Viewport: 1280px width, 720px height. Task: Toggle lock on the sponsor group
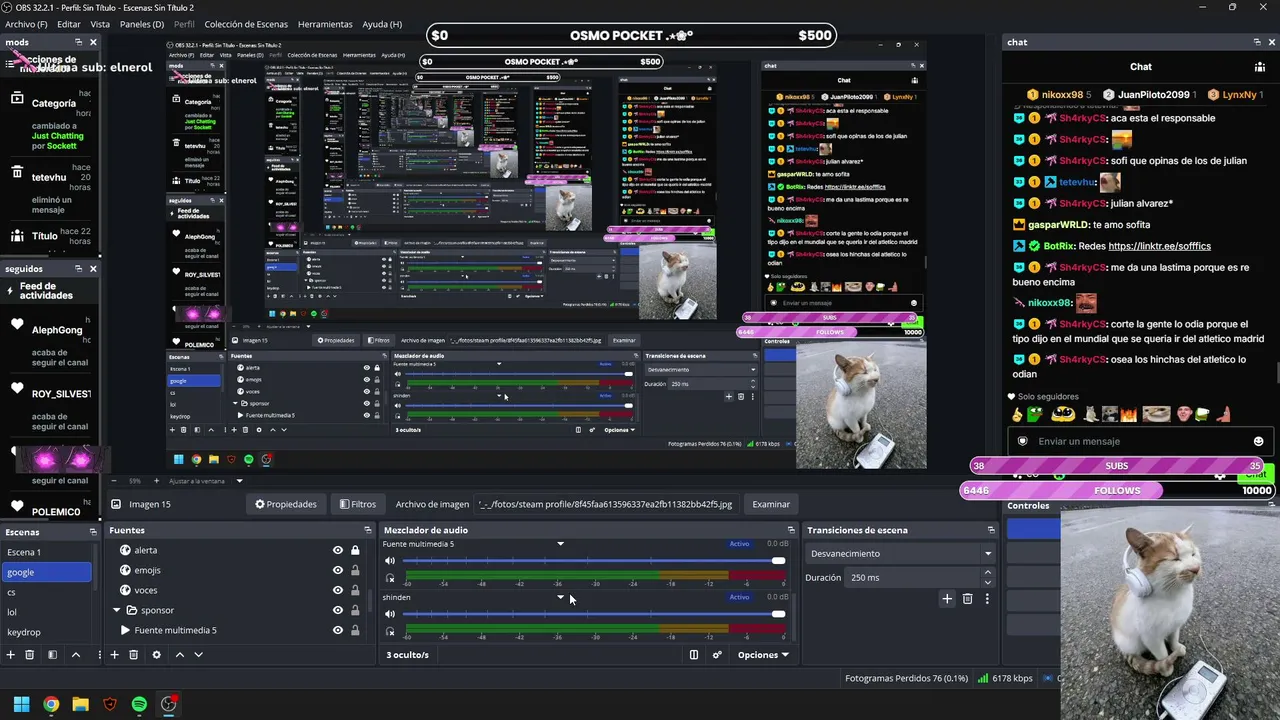[355, 610]
